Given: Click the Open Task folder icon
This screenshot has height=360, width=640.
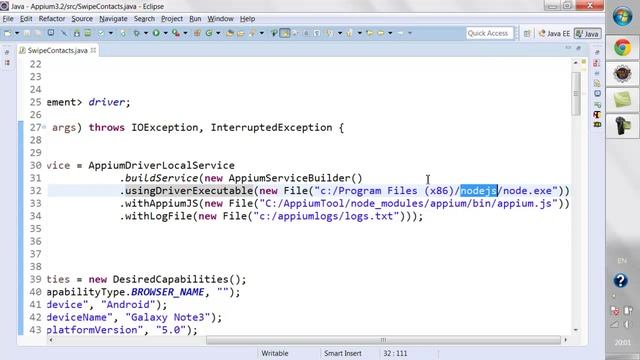Looking at the screenshot, I should coord(240,33).
